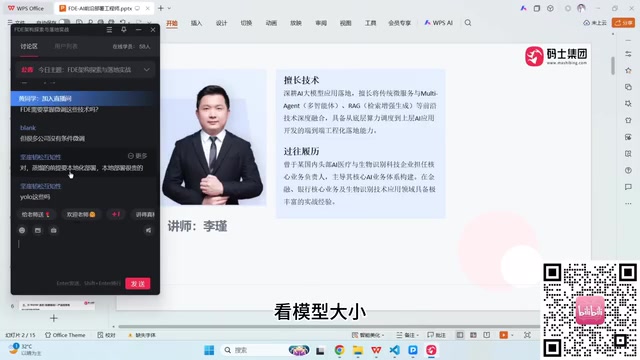This screenshot has height=360, width=640.
Task: Open Visual Studio Code from the taskbar
Action: pos(394,350)
